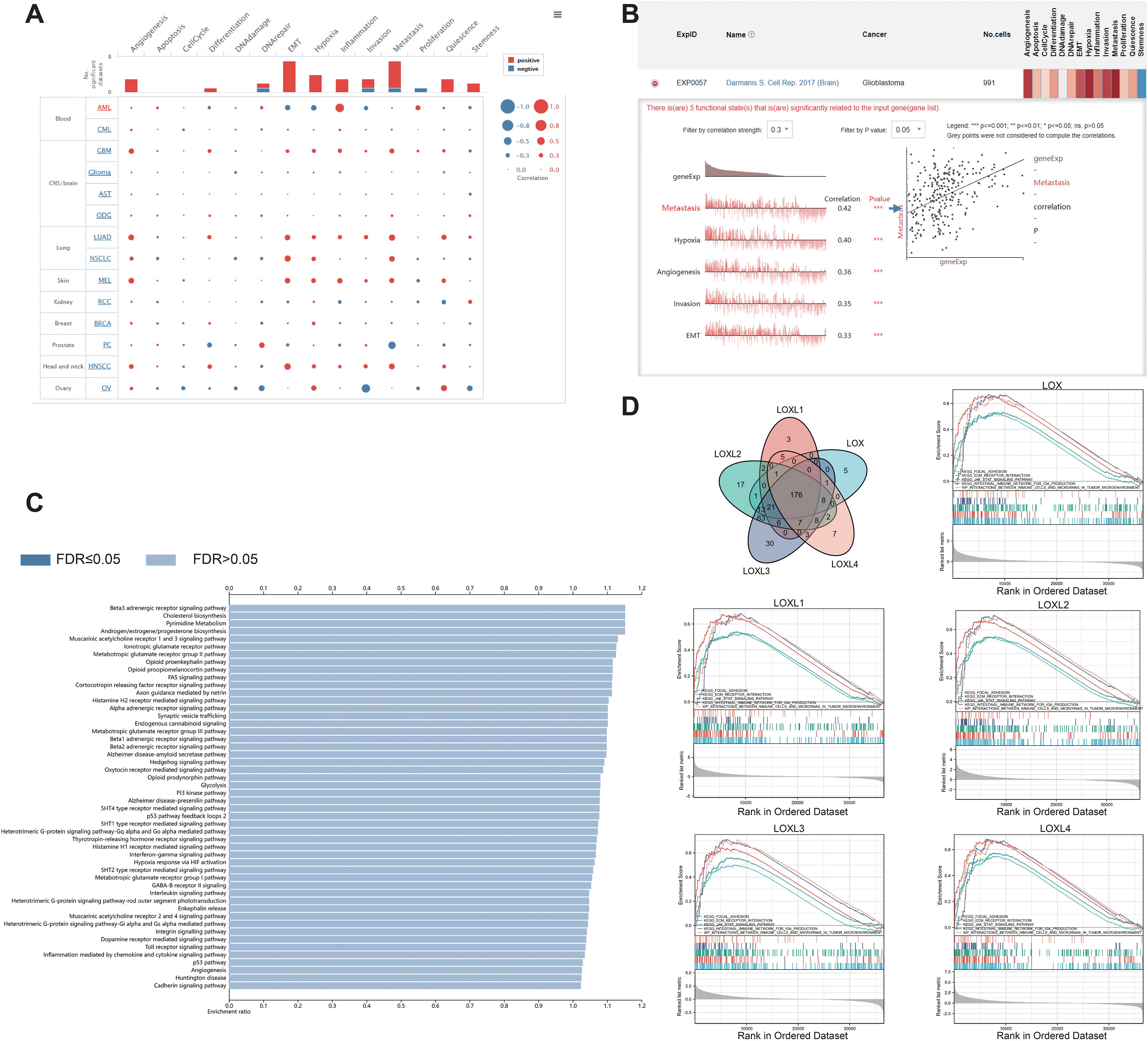Toggle the FDR≤0.05 legend entry
Screen dimensions: 1148x1041
click(71, 559)
